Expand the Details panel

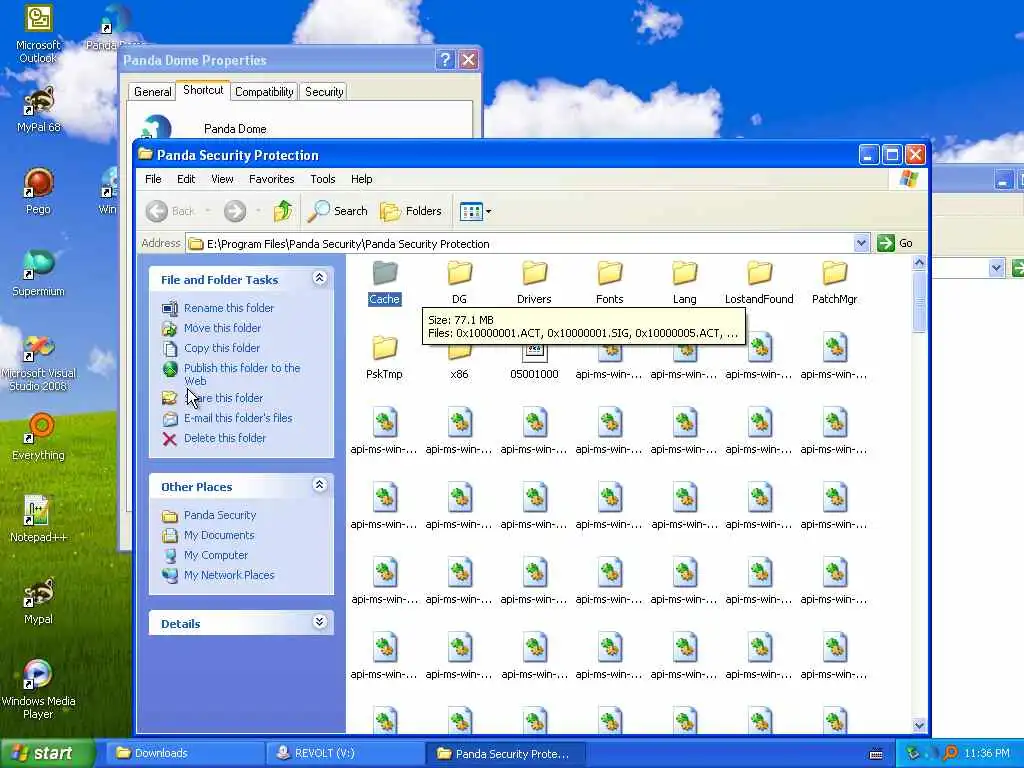click(x=319, y=622)
